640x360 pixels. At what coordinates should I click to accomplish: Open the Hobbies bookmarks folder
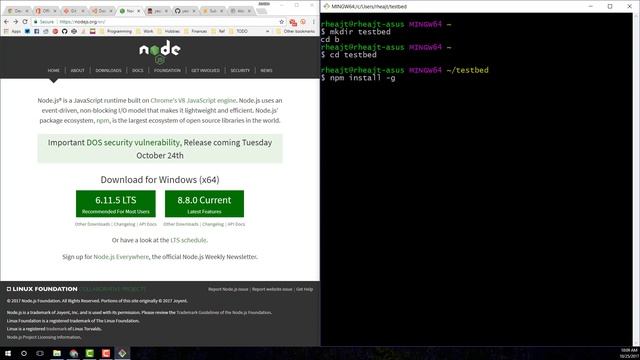point(169,31)
